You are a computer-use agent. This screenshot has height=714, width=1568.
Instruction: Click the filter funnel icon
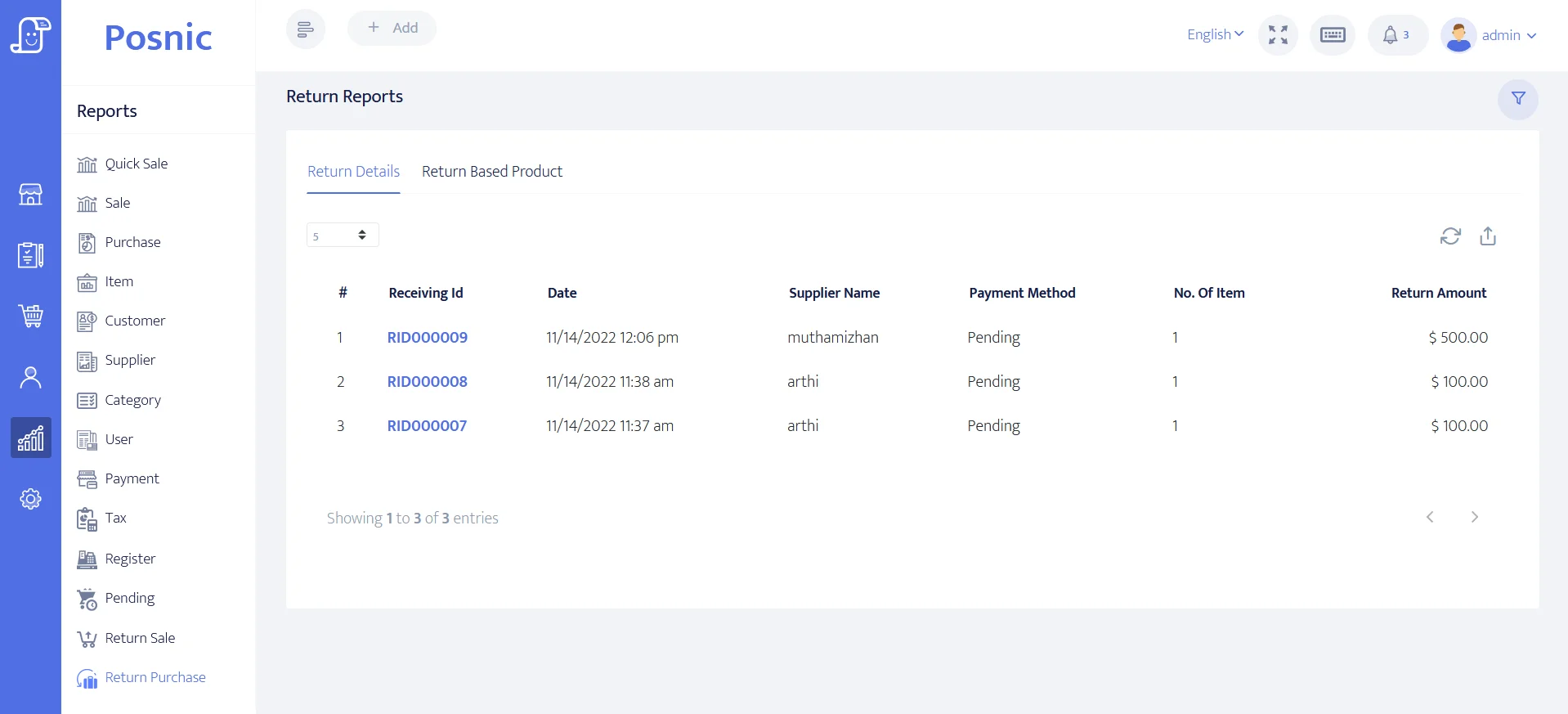1517,99
